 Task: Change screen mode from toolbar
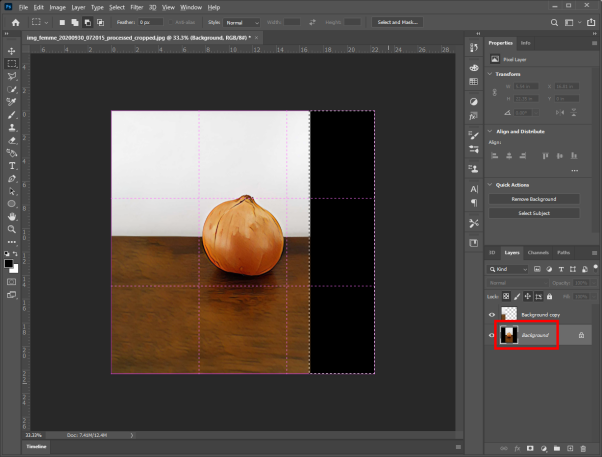click(x=12, y=295)
